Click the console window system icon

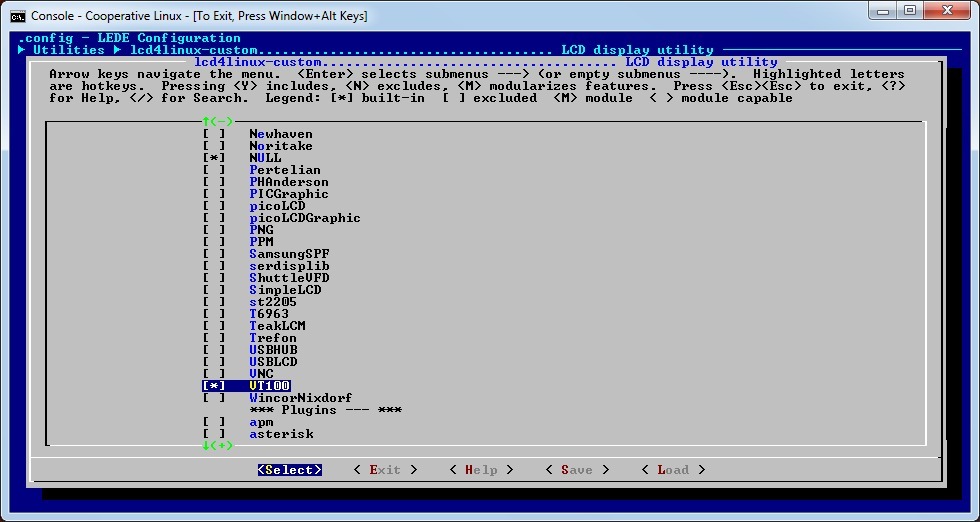pyautogui.click(x=18, y=16)
